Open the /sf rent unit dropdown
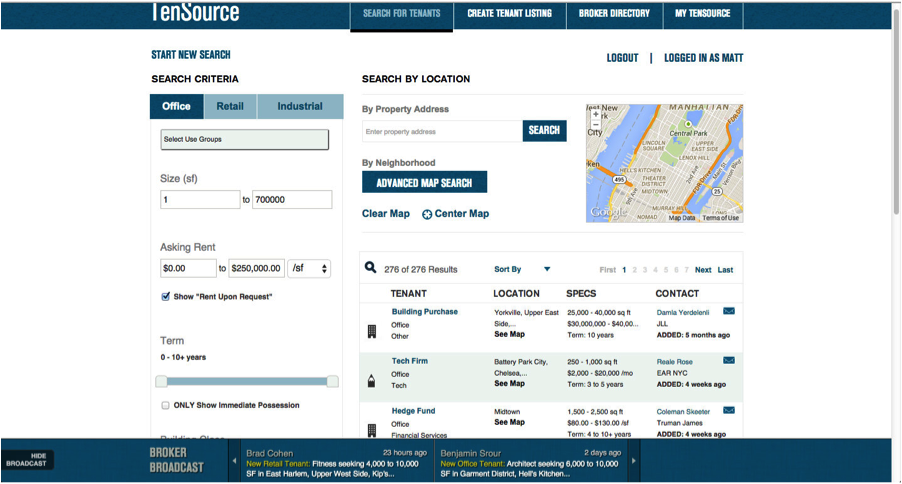Image resolution: width=902 pixels, height=484 pixels. [x=309, y=269]
